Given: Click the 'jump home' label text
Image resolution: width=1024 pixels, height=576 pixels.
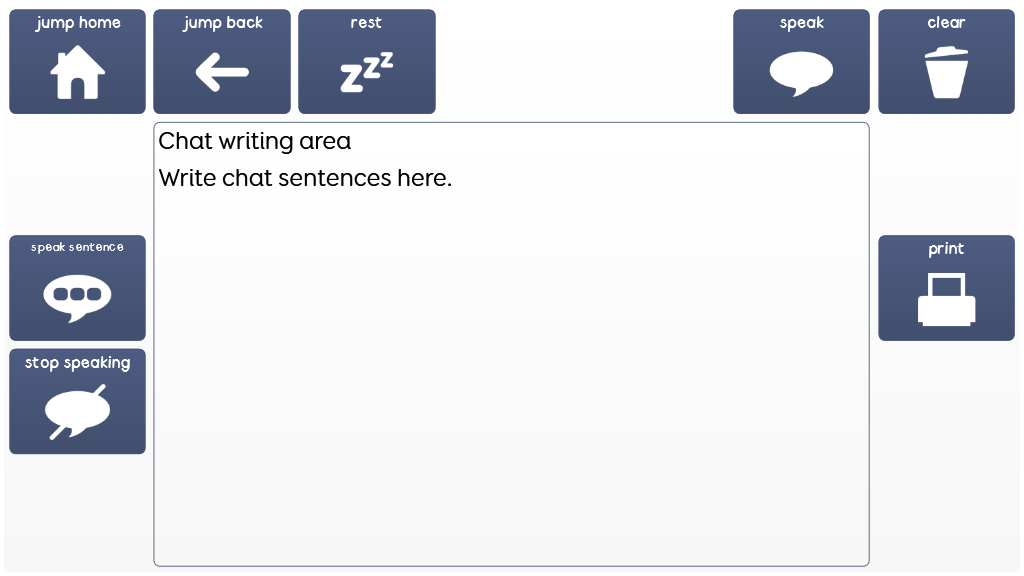Looking at the screenshot, I should (78, 23).
